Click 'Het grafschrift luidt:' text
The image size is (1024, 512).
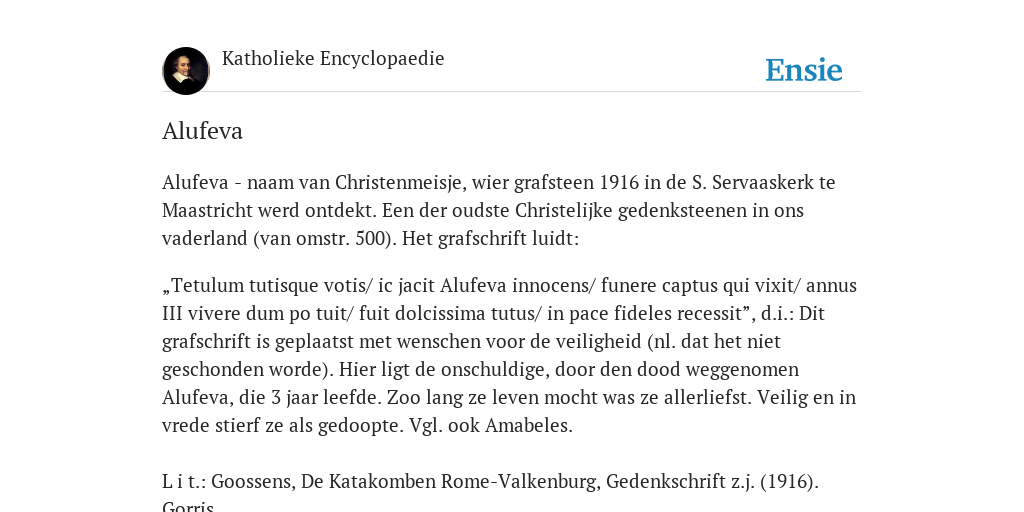point(490,239)
